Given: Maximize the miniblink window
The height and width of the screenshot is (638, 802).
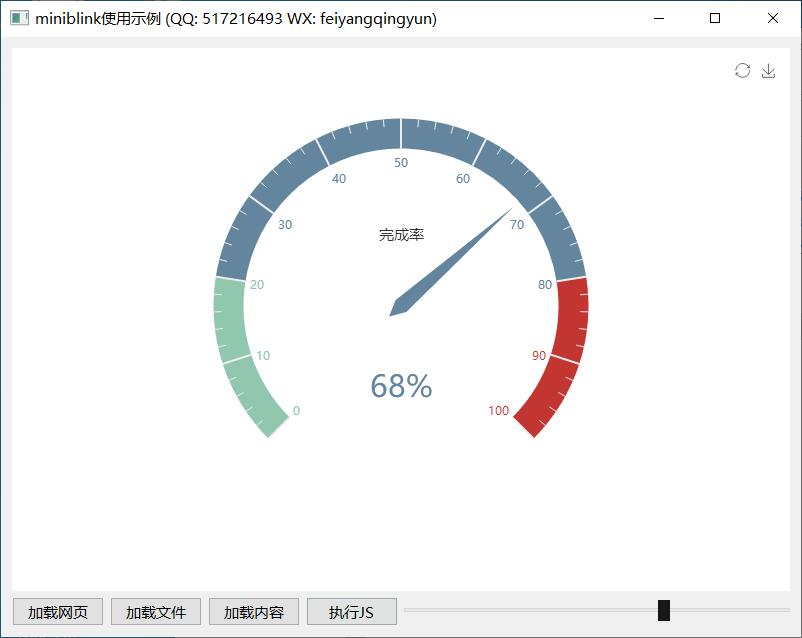Looking at the screenshot, I should [x=715, y=18].
